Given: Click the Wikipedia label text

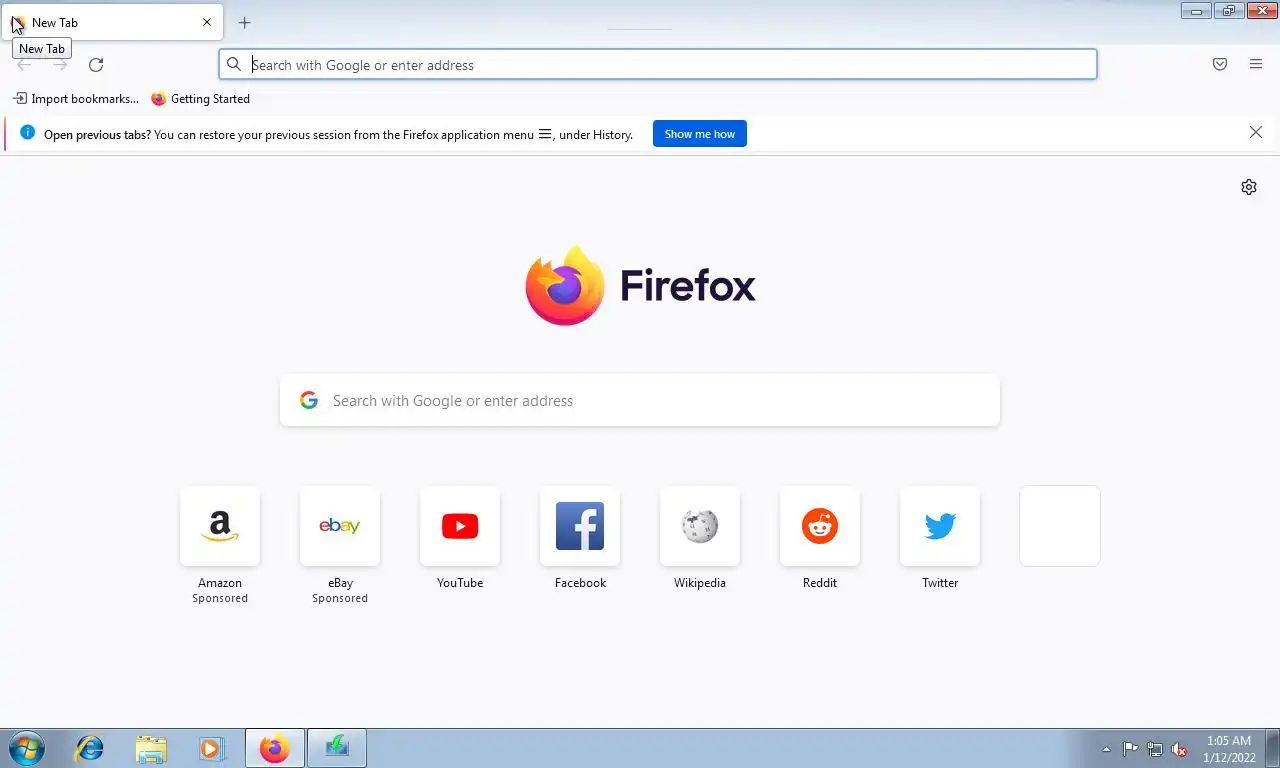Looking at the screenshot, I should [700, 583].
